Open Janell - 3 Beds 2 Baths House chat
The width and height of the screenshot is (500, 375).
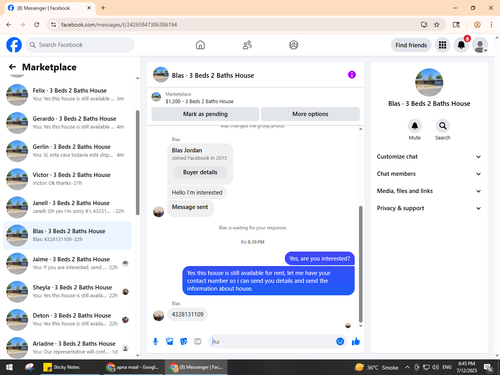click(x=67, y=207)
